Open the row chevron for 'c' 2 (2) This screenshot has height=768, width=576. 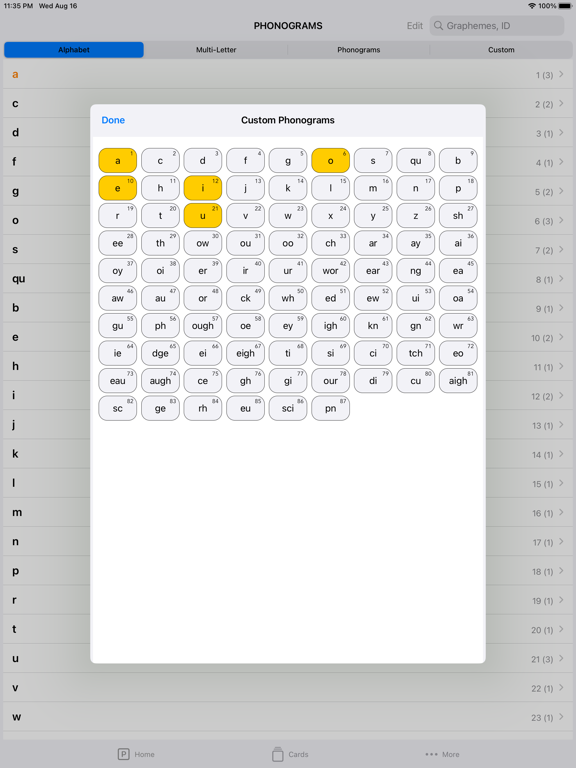pos(561,104)
